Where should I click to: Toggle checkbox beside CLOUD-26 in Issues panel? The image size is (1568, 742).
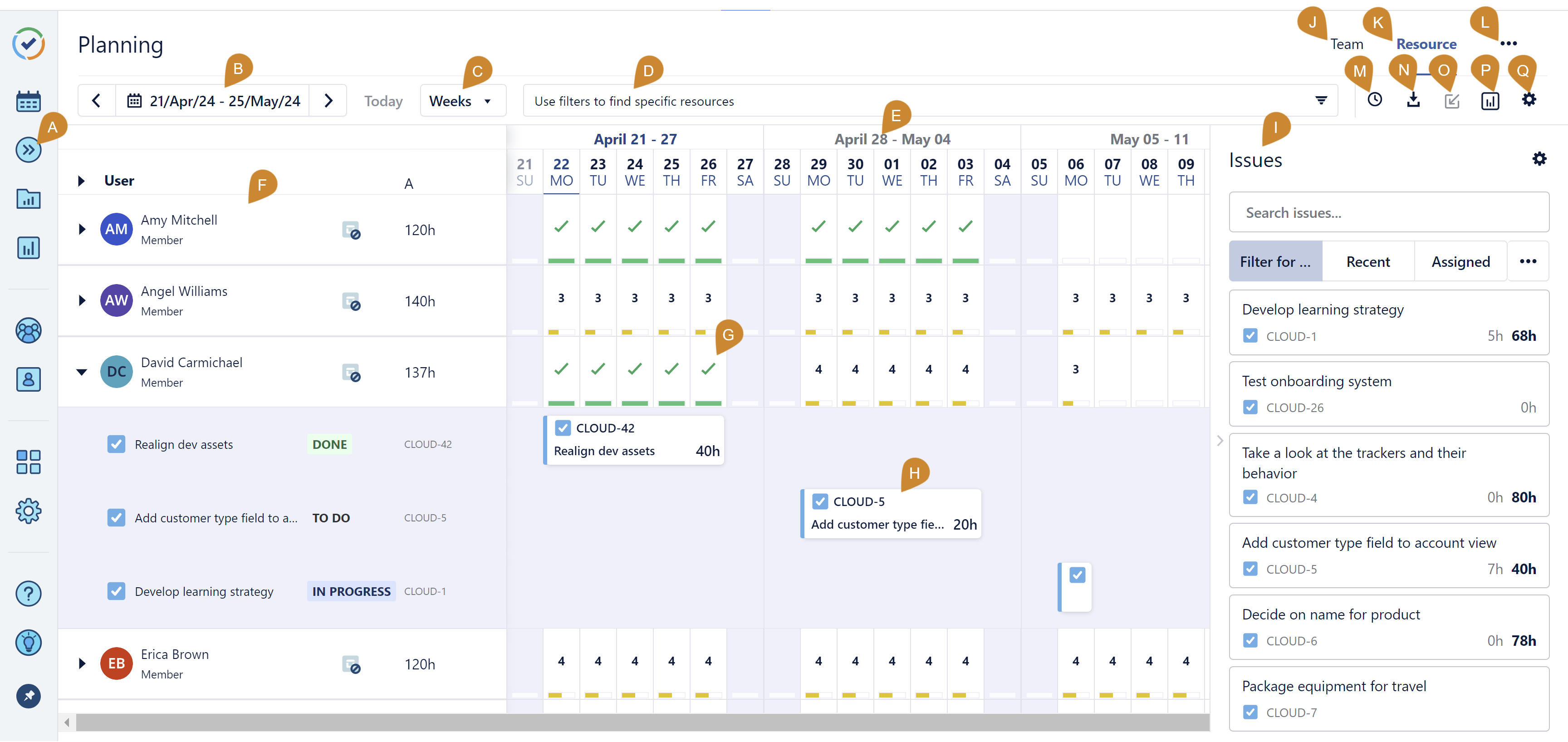(1250, 407)
